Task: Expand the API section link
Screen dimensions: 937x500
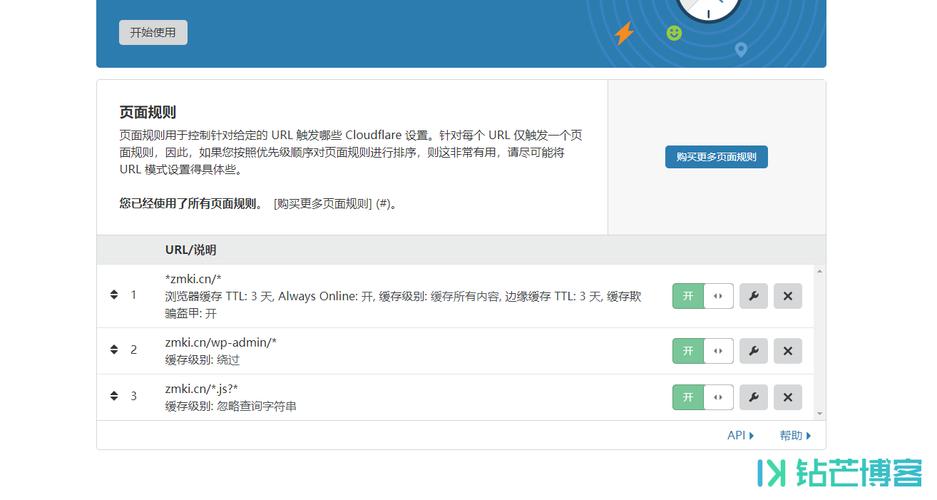Action: tap(740, 435)
